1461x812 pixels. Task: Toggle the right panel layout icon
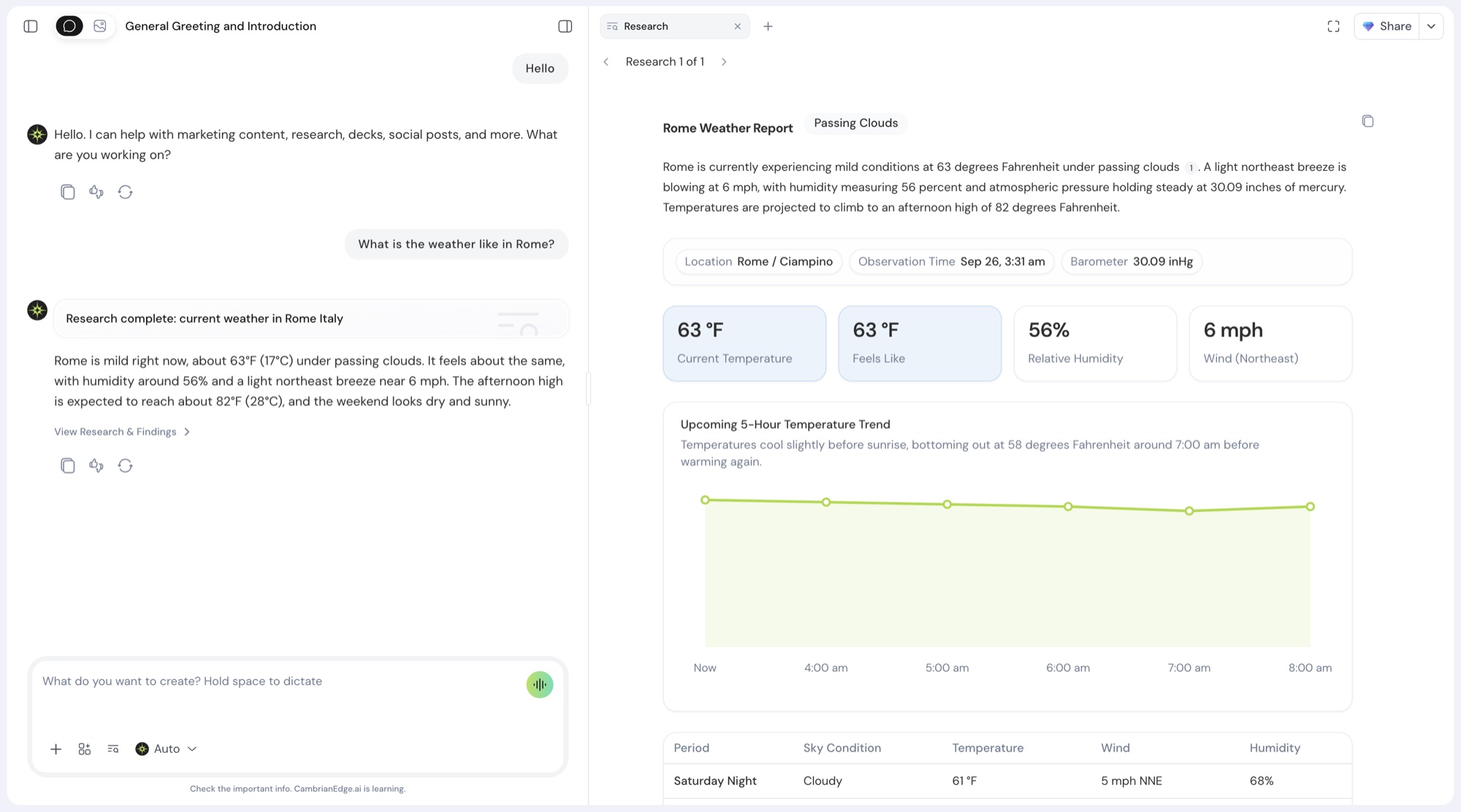[x=565, y=26]
